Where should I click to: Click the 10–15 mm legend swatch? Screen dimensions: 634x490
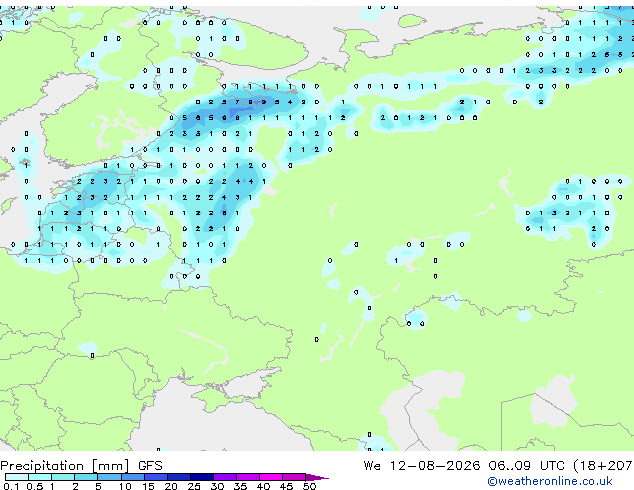pos(132,477)
